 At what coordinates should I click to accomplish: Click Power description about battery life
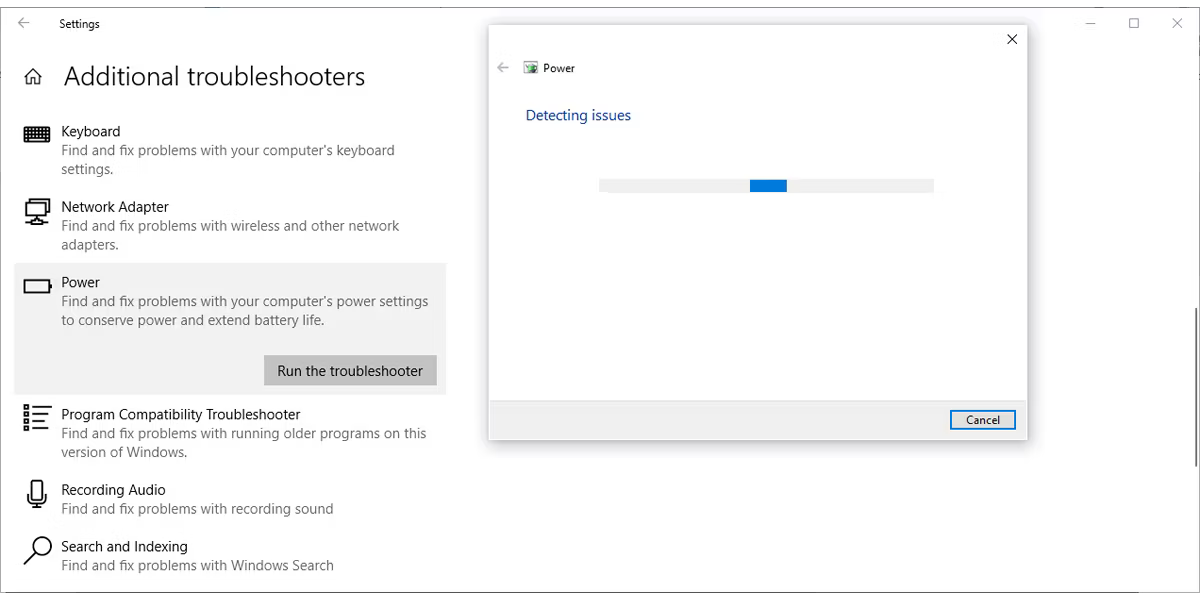pos(245,311)
